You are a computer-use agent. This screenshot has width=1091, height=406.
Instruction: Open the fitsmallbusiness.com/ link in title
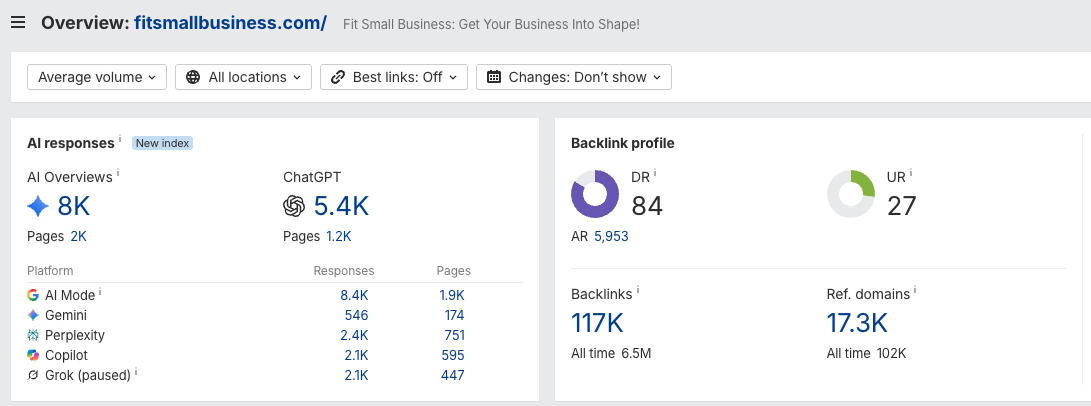pos(230,23)
